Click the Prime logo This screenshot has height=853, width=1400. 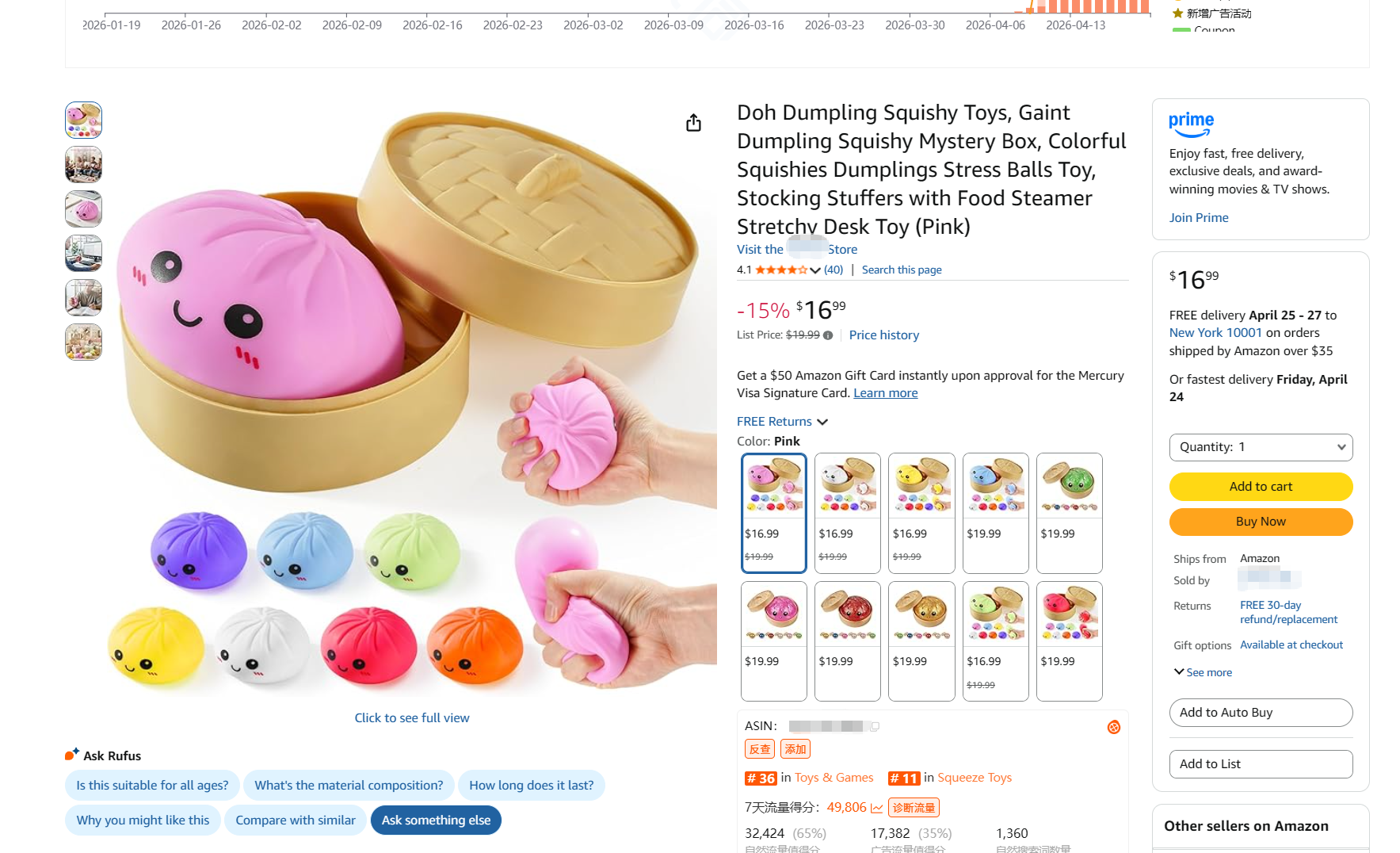[1191, 124]
